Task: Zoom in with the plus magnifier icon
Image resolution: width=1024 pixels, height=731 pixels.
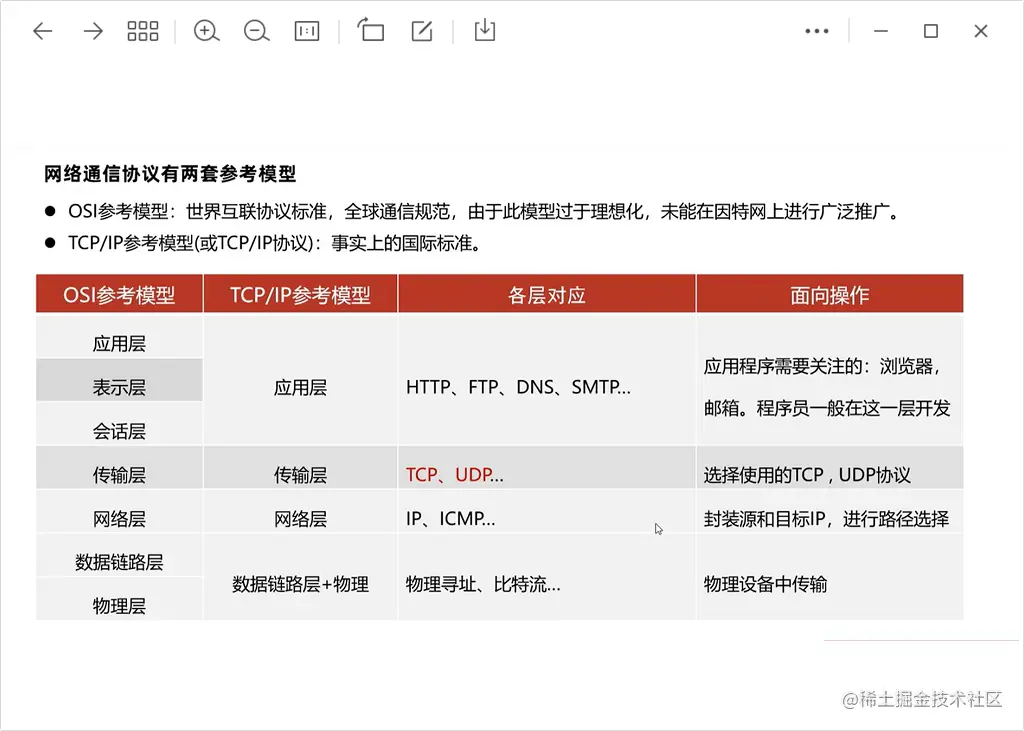Action: [x=206, y=31]
